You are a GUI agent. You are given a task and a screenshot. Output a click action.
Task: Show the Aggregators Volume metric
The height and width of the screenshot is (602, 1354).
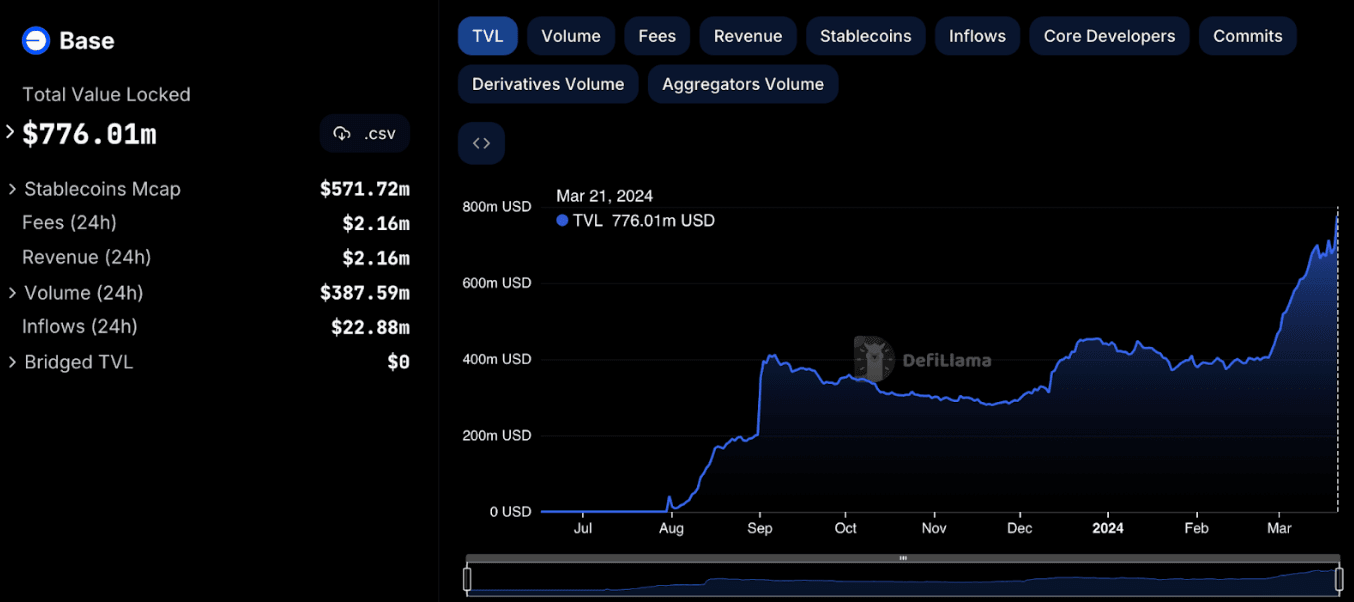tap(742, 84)
